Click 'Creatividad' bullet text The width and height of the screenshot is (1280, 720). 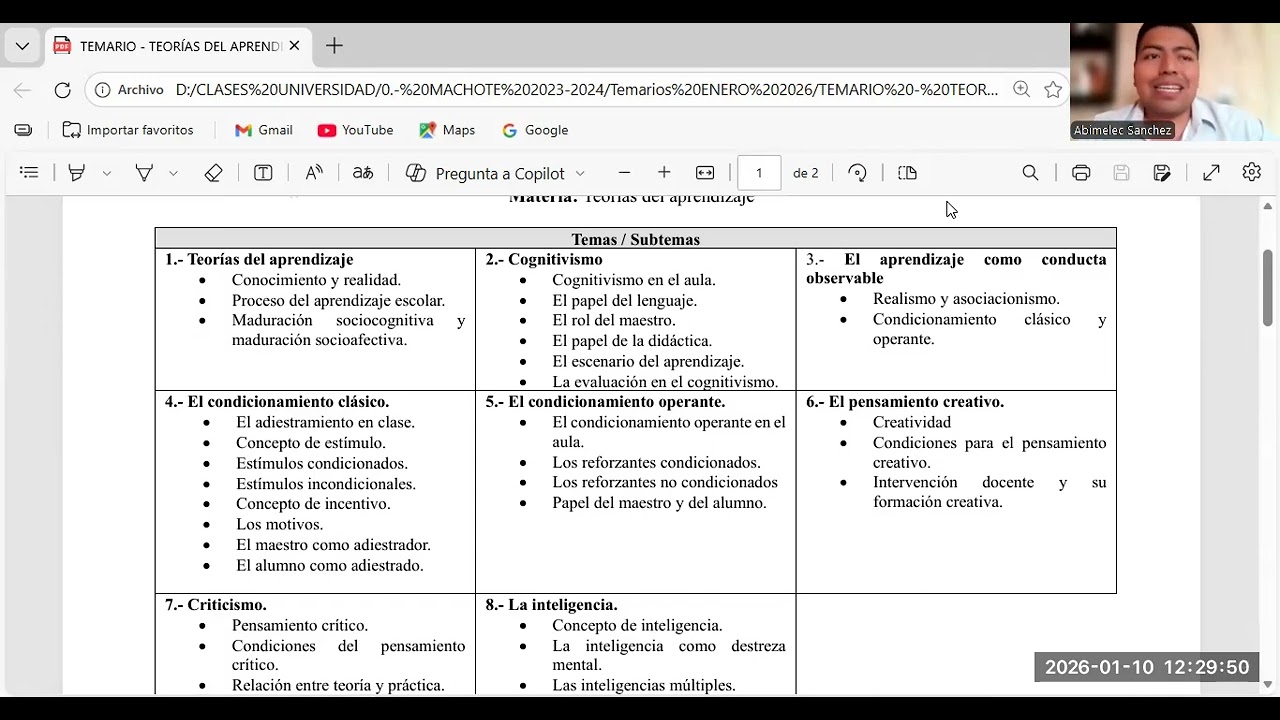912,423
